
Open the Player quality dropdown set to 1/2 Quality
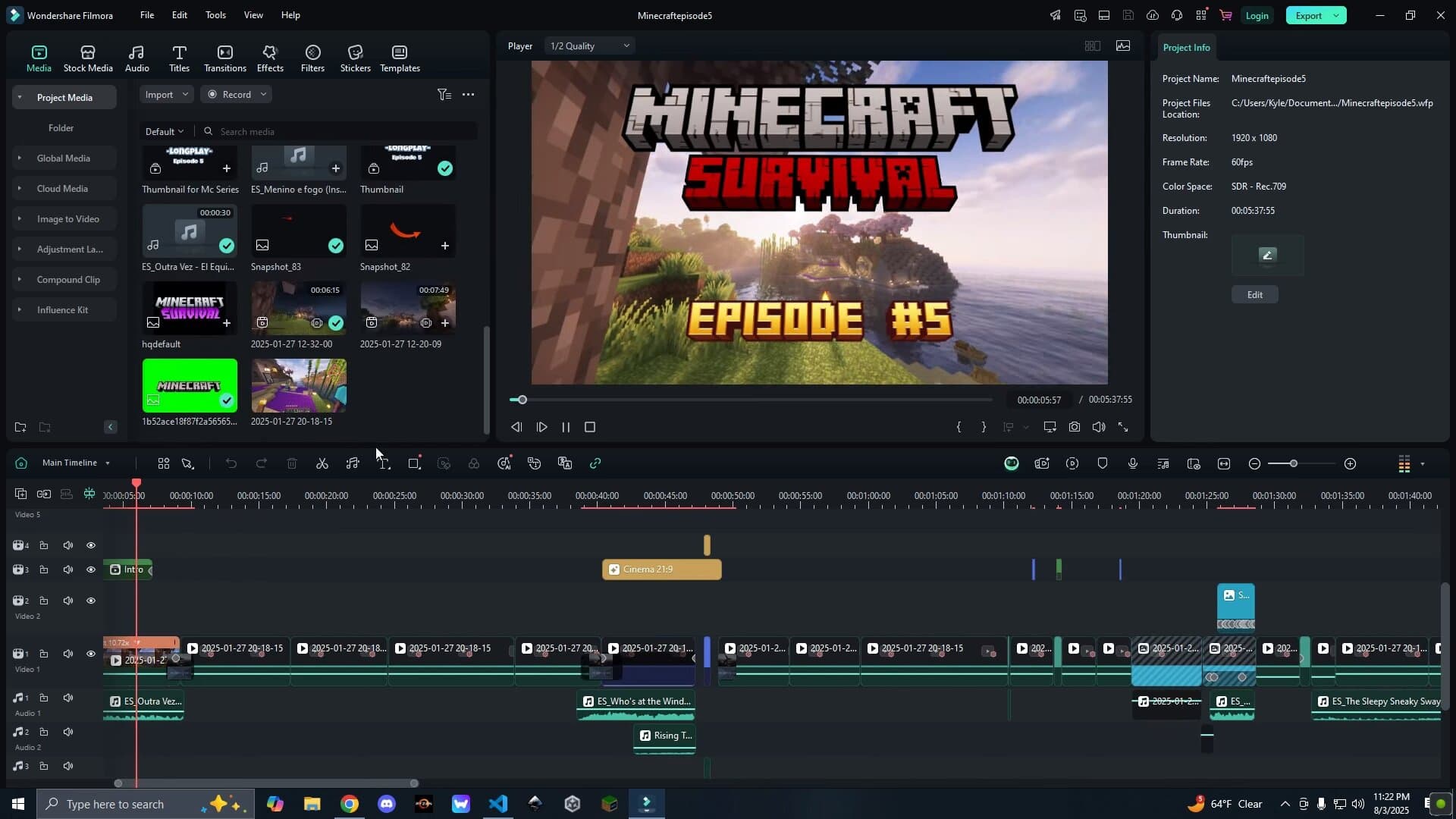pos(588,45)
